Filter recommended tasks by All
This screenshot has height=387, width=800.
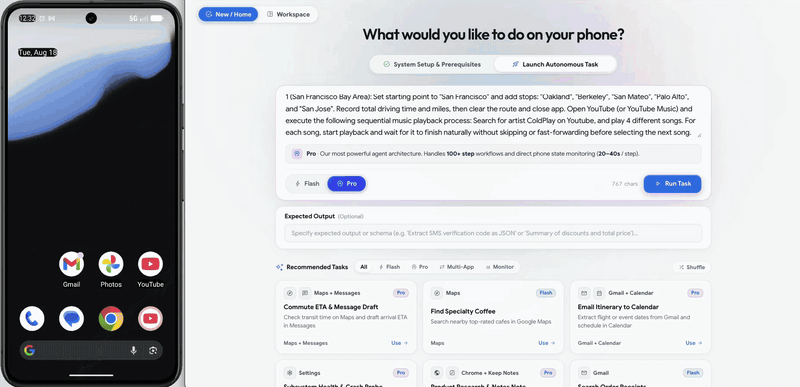pyautogui.click(x=364, y=267)
